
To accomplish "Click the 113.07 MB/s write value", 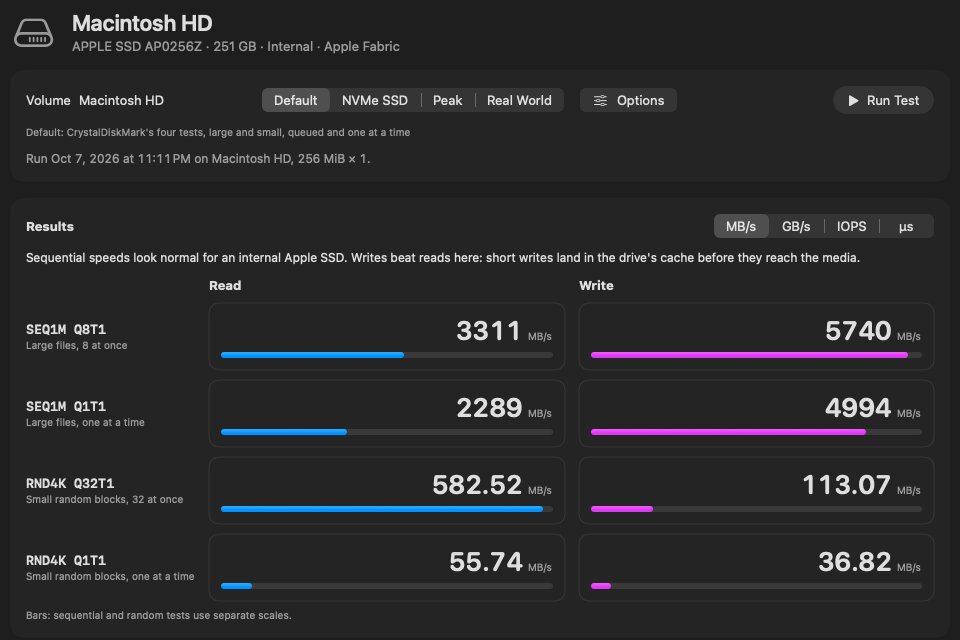I will [861, 485].
